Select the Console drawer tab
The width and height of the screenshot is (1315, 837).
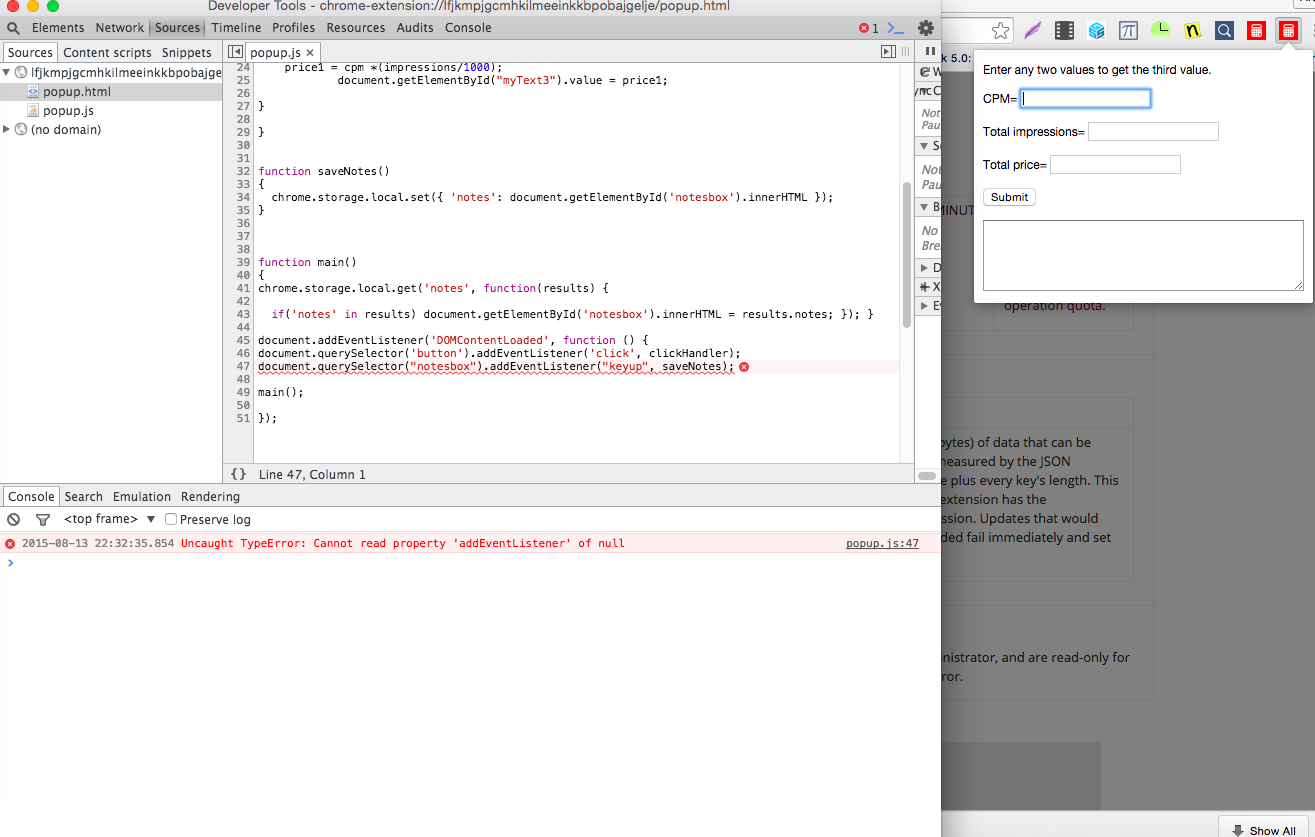31,496
